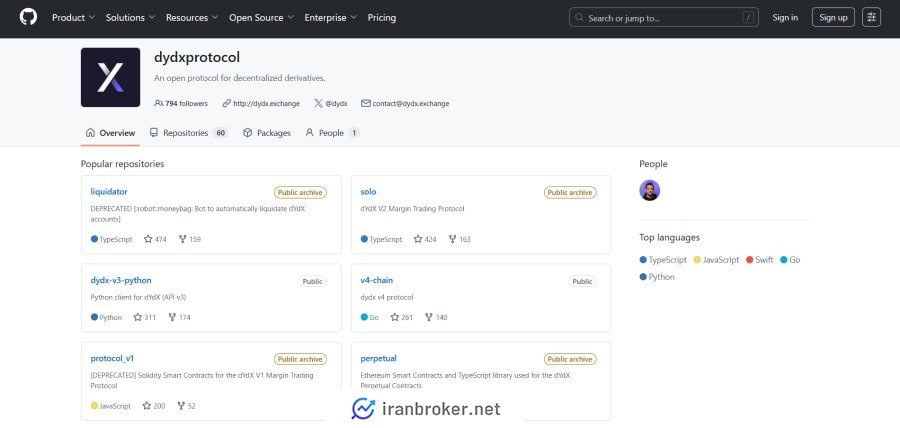
Task: Open the GitHub home logo
Action: coord(28,17)
